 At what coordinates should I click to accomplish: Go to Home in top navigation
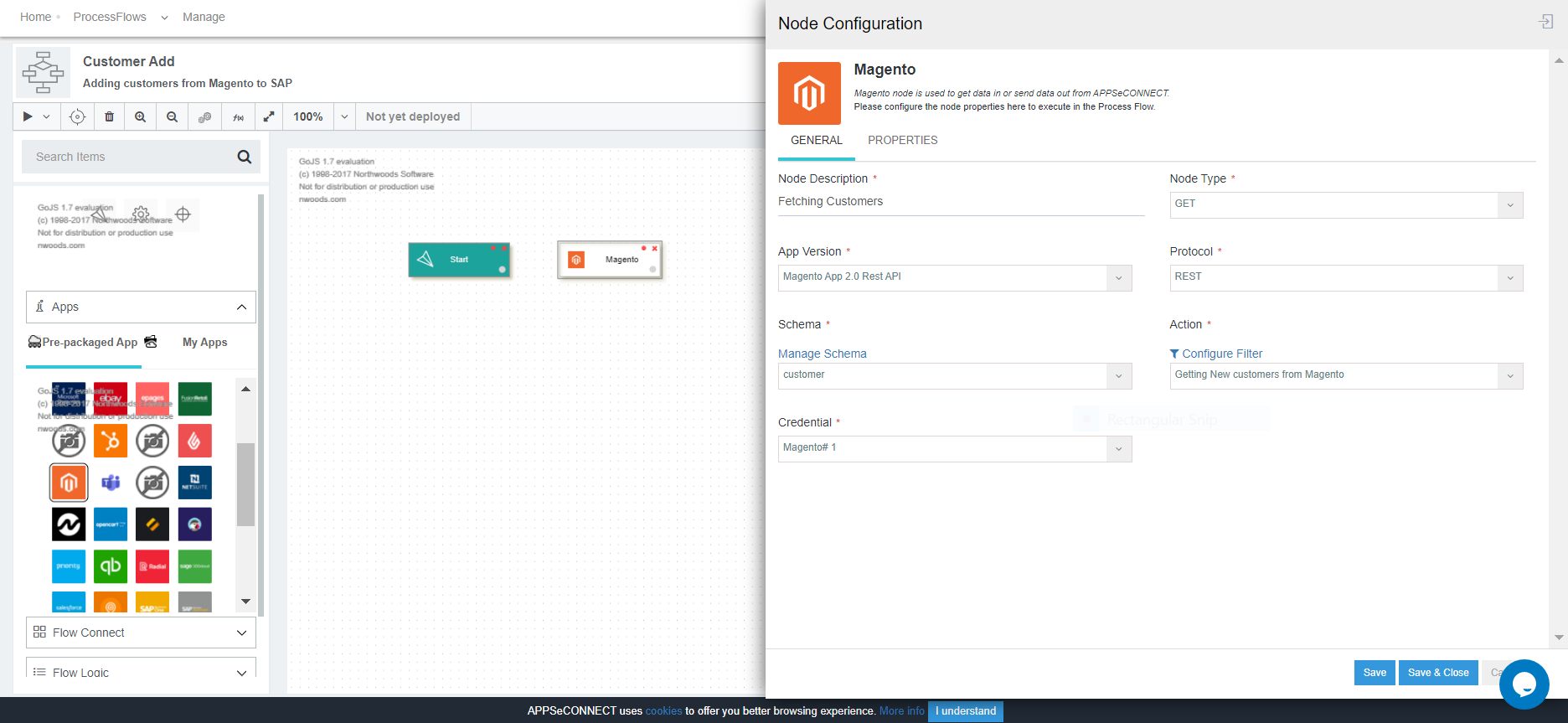[36, 17]
